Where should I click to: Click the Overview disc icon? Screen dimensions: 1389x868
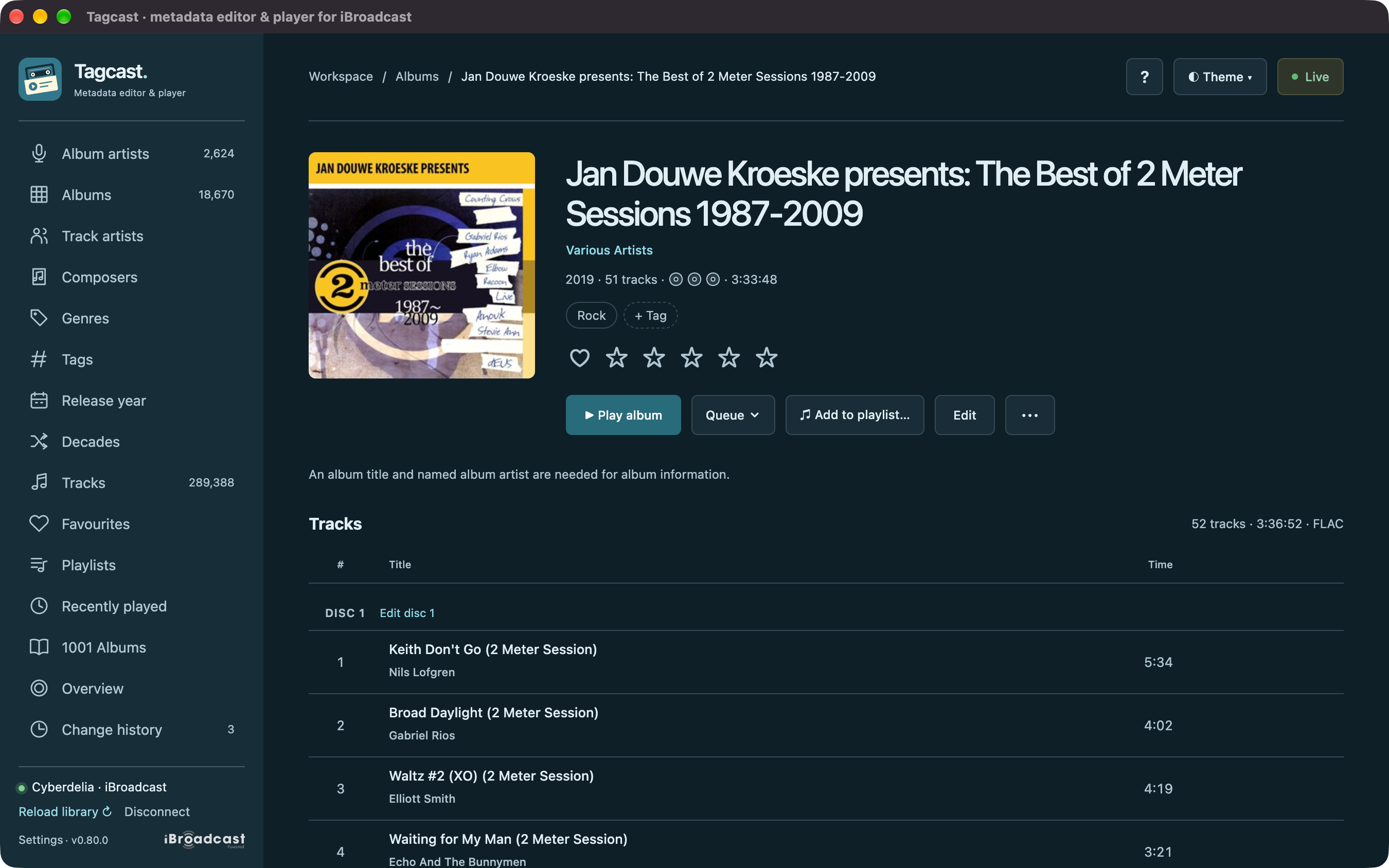click(x=39, y=689)
